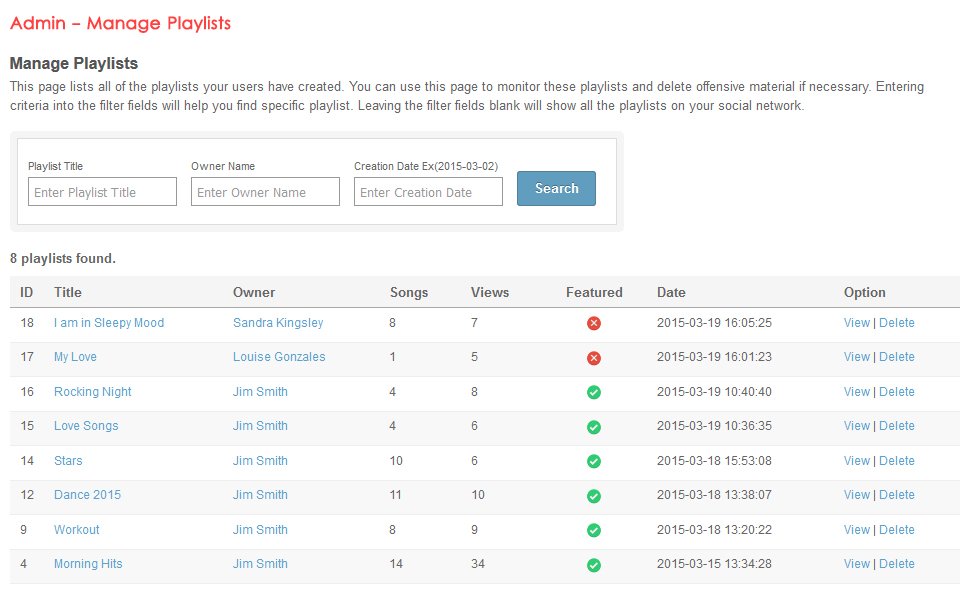
Task: Toggle green featured check for Morning Hits
Action: click(594, 565)
